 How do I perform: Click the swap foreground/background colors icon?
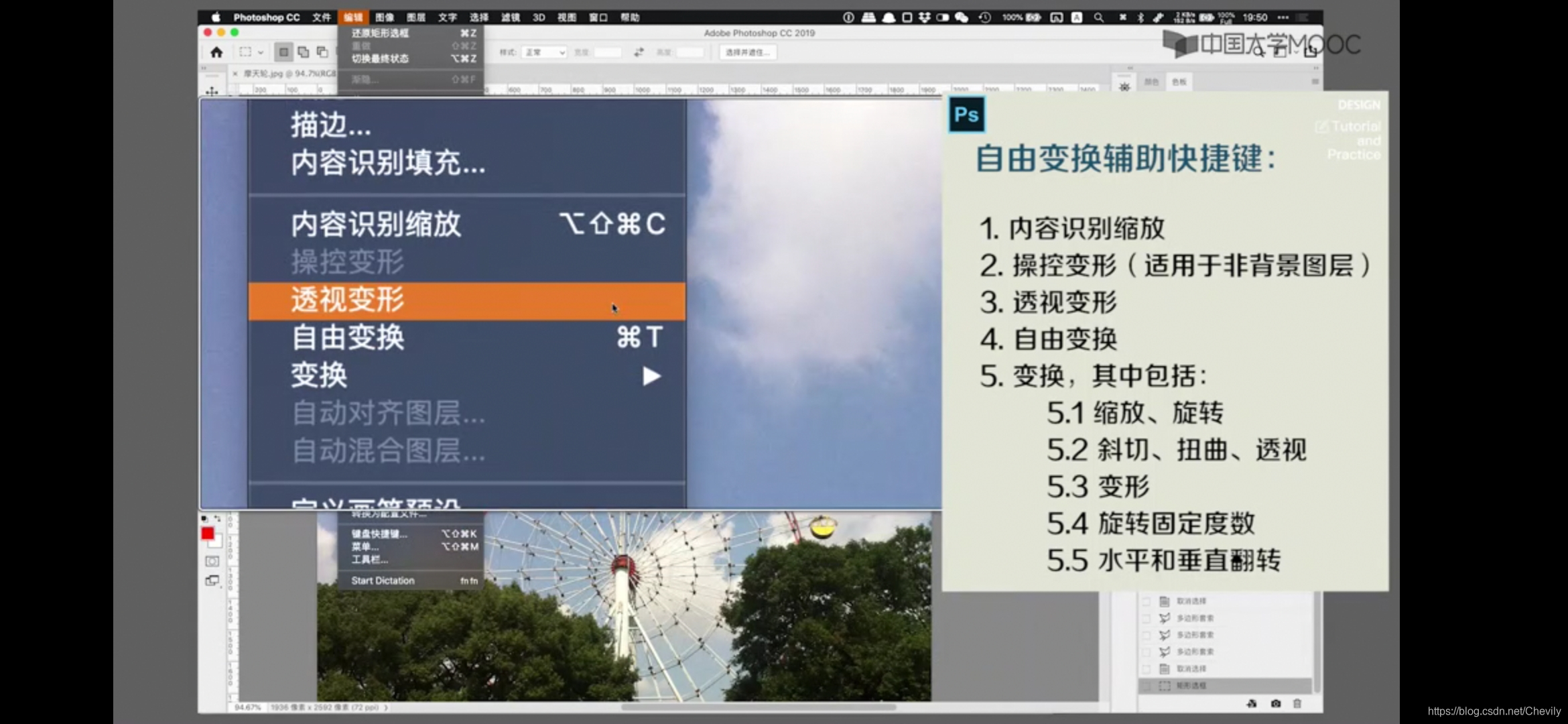pos(217,519)
